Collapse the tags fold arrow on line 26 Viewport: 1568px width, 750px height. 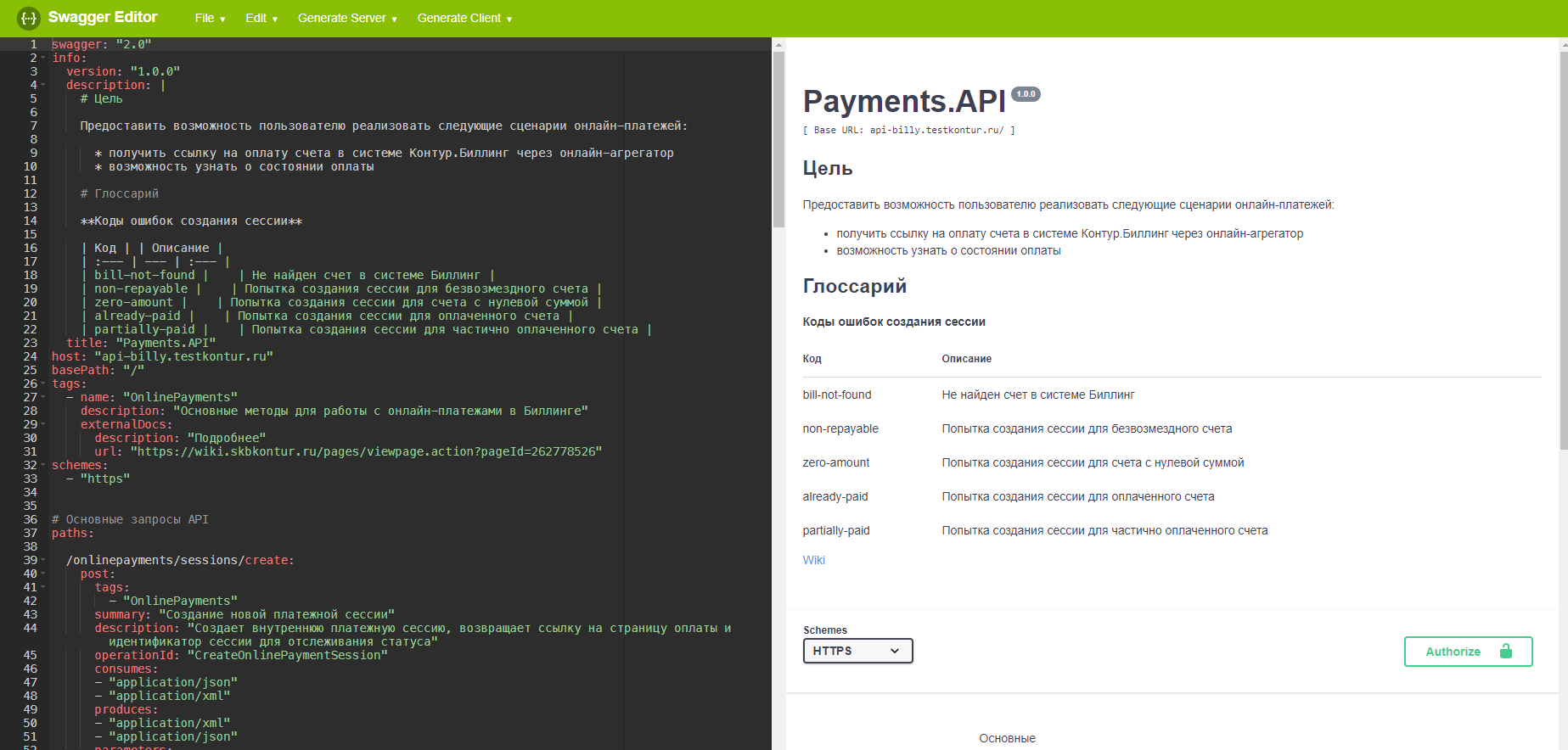(43, 383)
